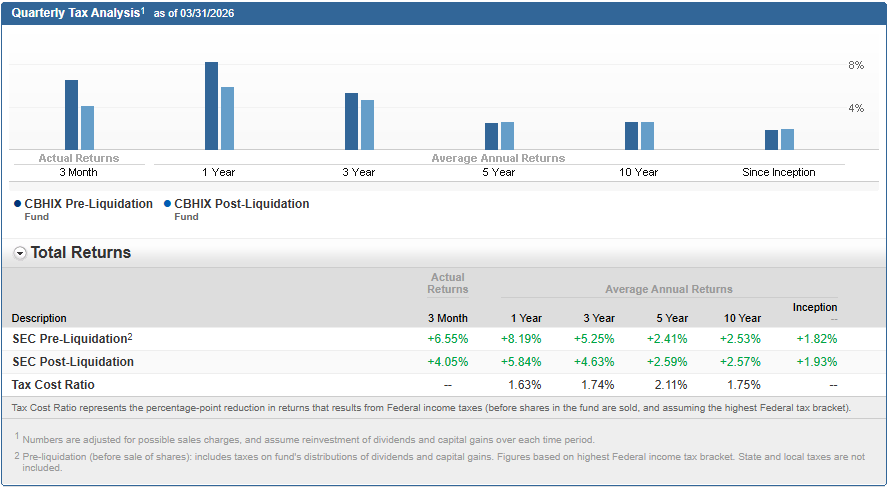Click the 2.11% five-year tax cost value
Screen dimensions: 888x487
tap(669, 384)
